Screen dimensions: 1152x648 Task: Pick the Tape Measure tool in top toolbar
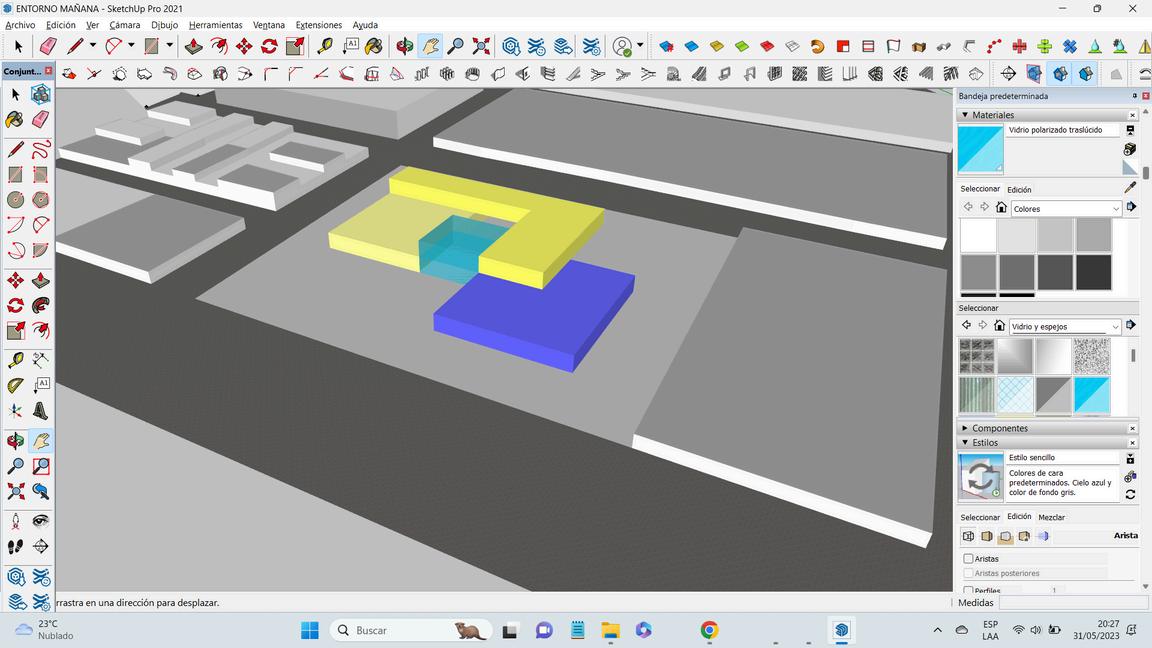[325, 47]
